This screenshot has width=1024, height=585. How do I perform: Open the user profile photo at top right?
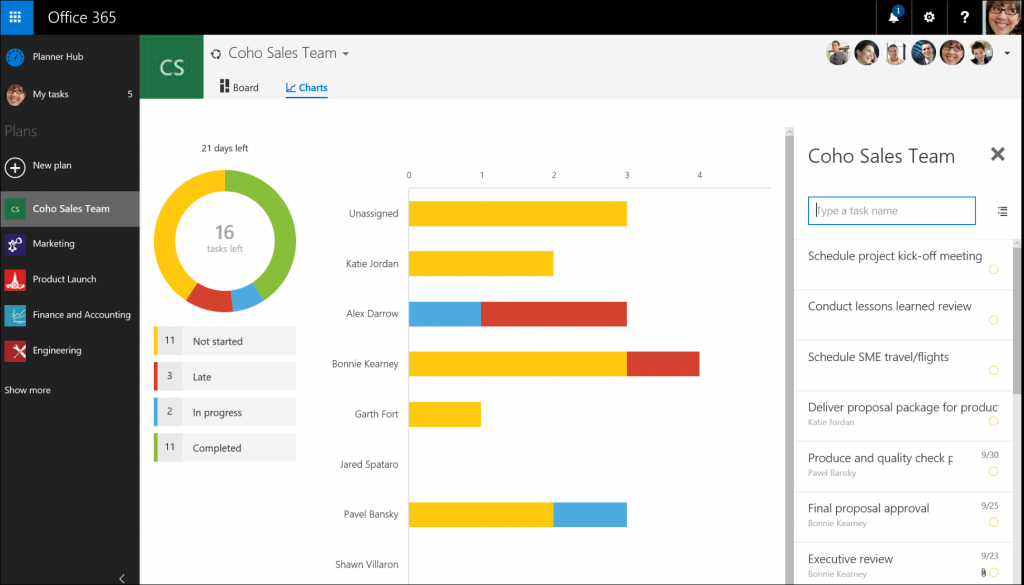click(1003, 17)
